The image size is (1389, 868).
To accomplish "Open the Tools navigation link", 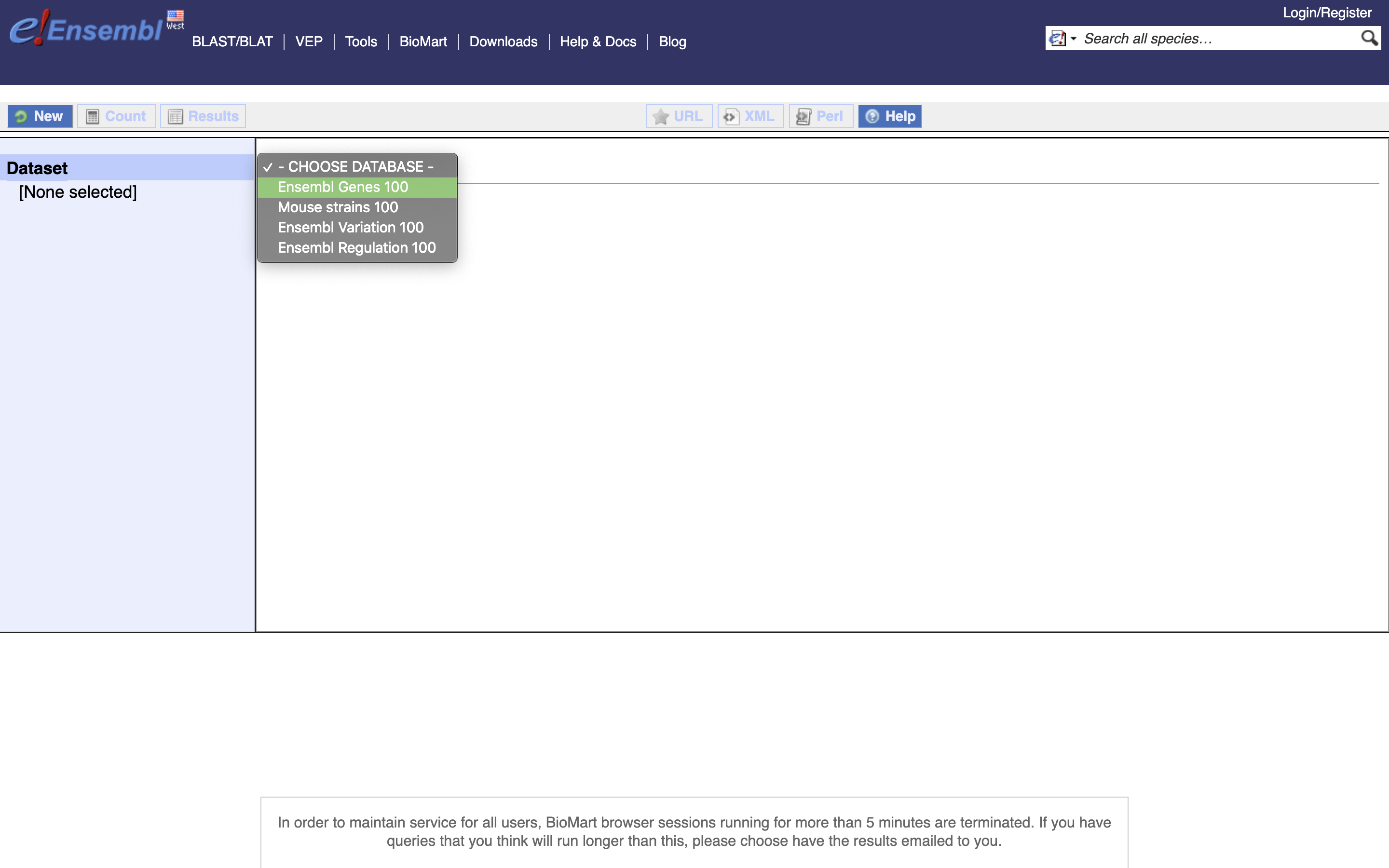I will [361, 42].
